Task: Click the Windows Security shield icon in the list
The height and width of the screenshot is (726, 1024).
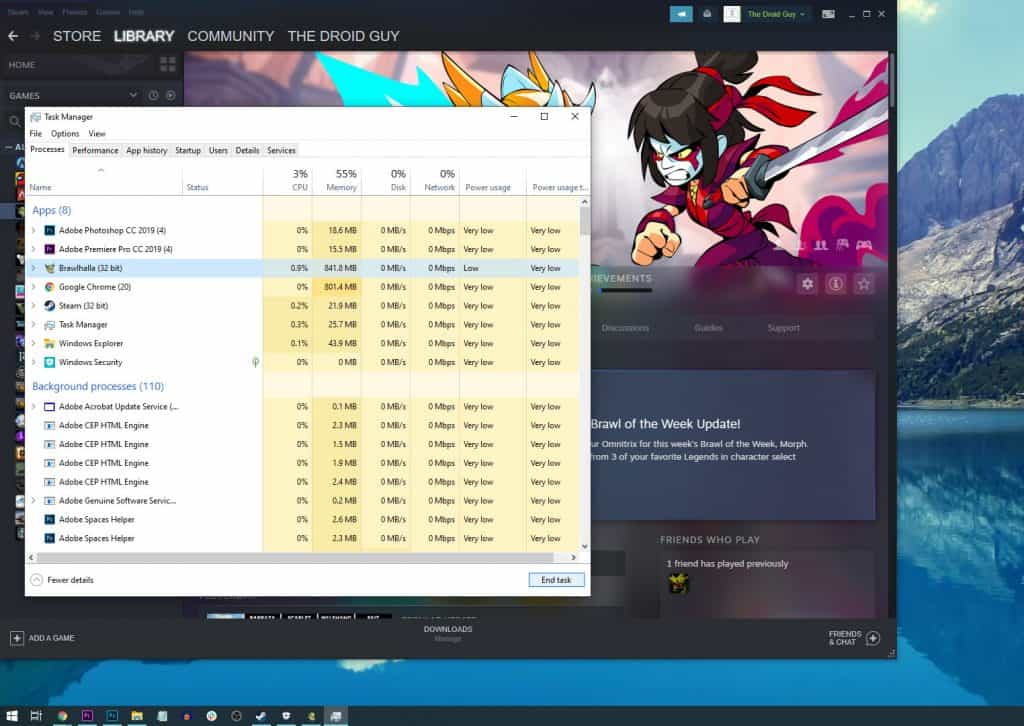Action: 50,362
